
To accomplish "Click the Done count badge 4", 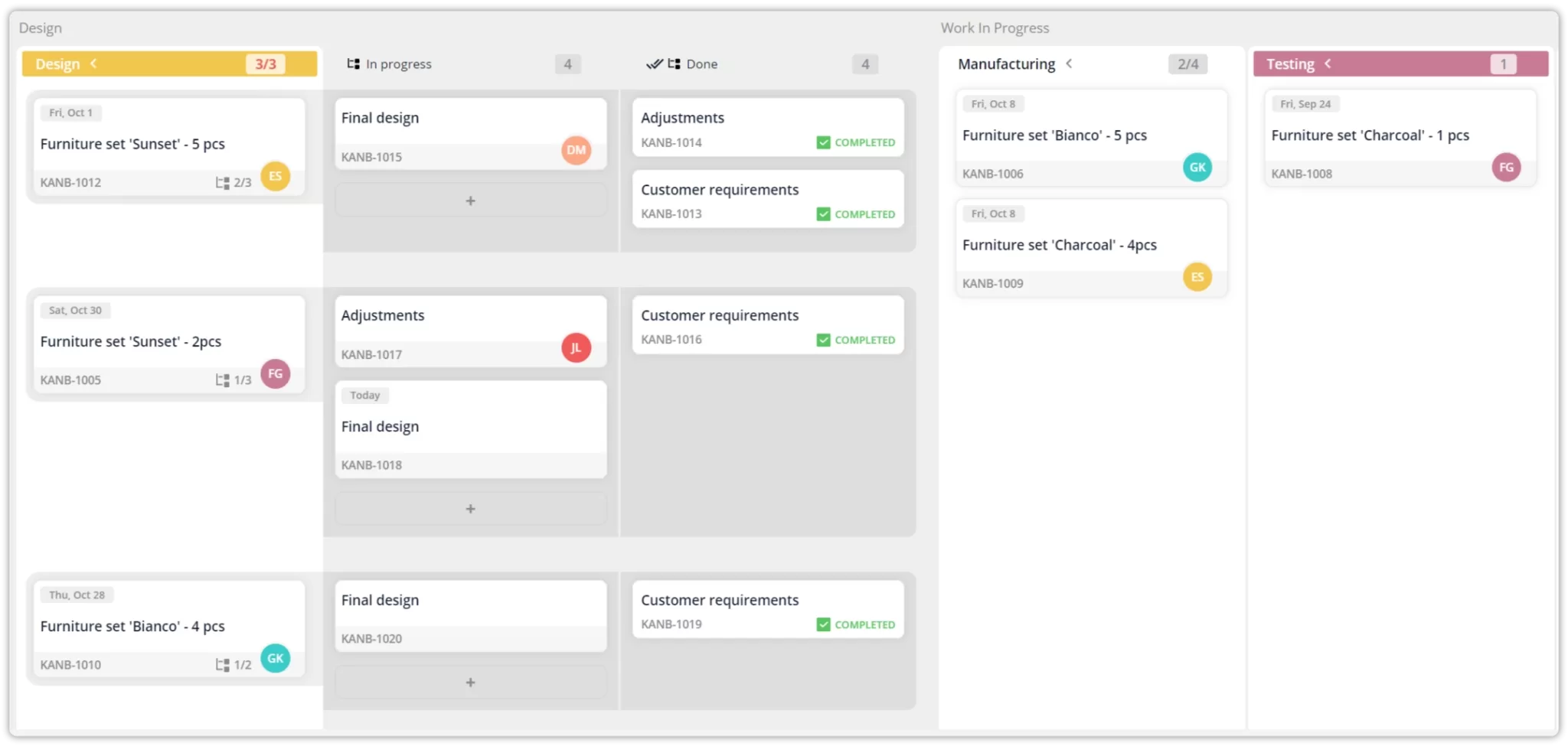I will click(x=865, y=64).
